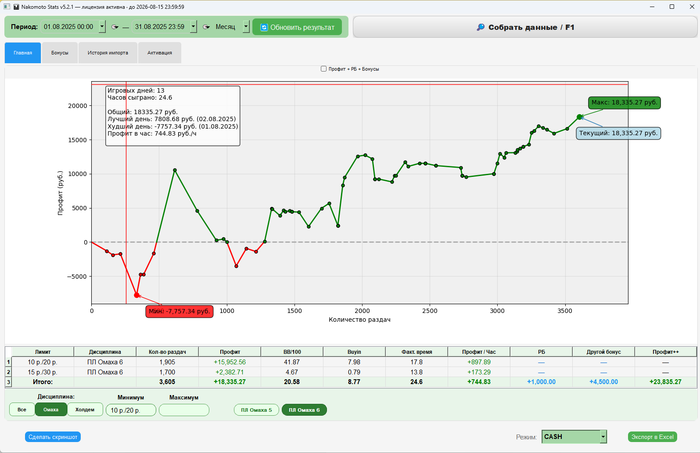Click the hand icon after the end date
This screenshot has height=453, width=700.
tap(206, 27)
